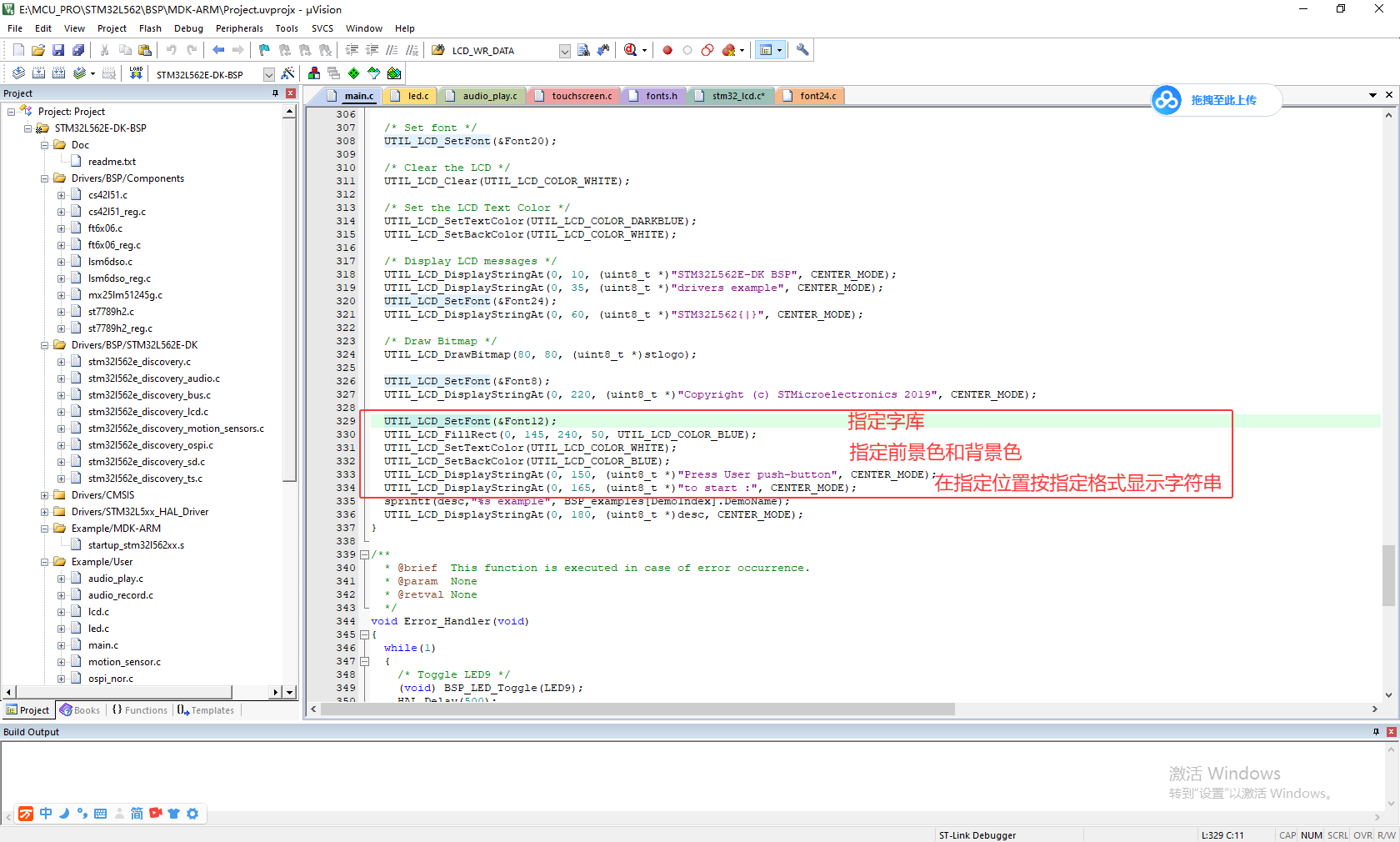Click the Paste clipboard icon
Image resolution: width=1400 pixels, height=842 pixels.
[145, 50]
